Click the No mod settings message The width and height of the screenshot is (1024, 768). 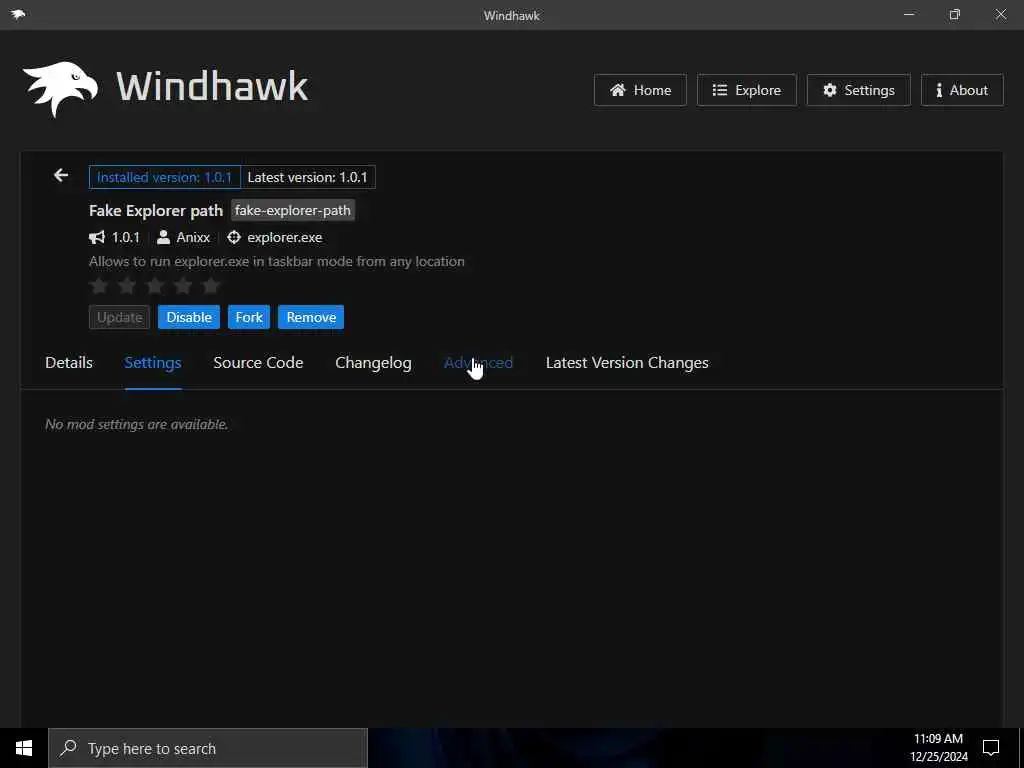[x=136, y=424]
